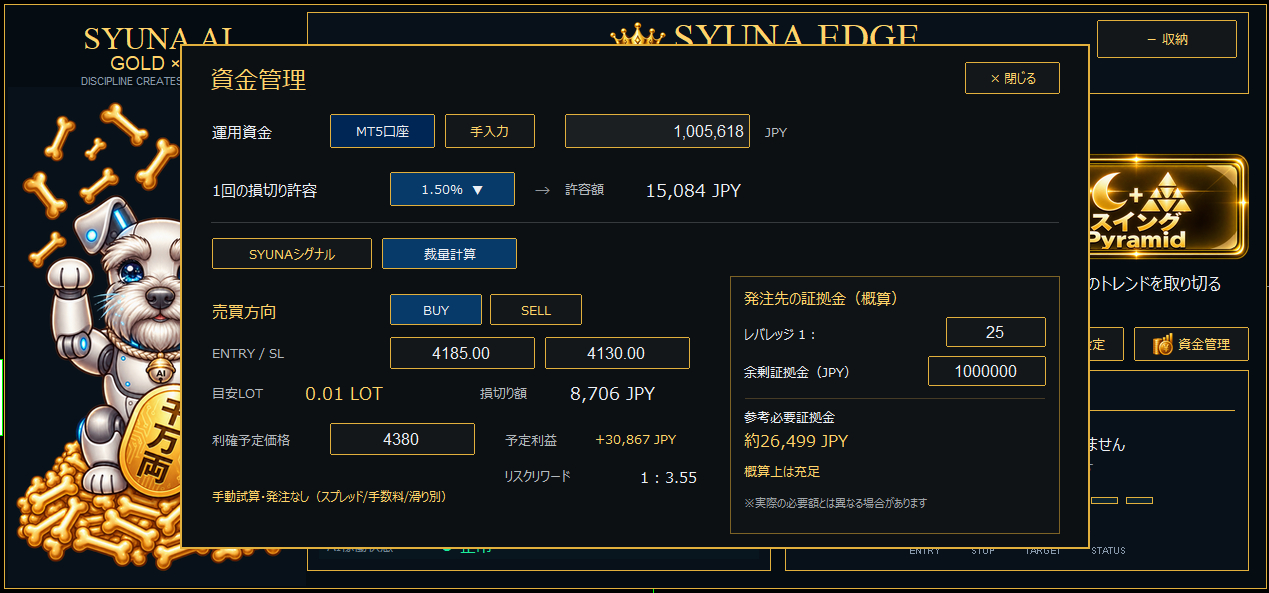1269x593 pixels.
Task: Click the 目安LOT value 0.01 LOT
Action: coord(344,394)
